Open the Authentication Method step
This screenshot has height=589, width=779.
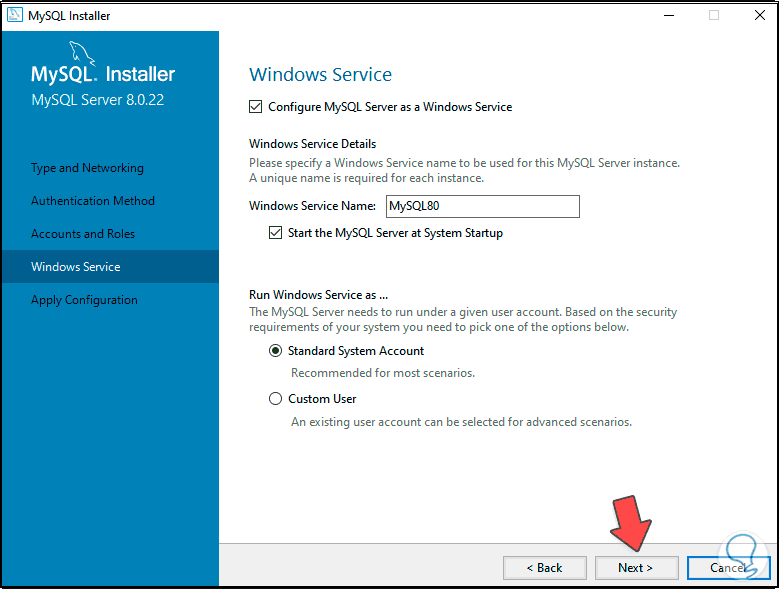(93, 201)
